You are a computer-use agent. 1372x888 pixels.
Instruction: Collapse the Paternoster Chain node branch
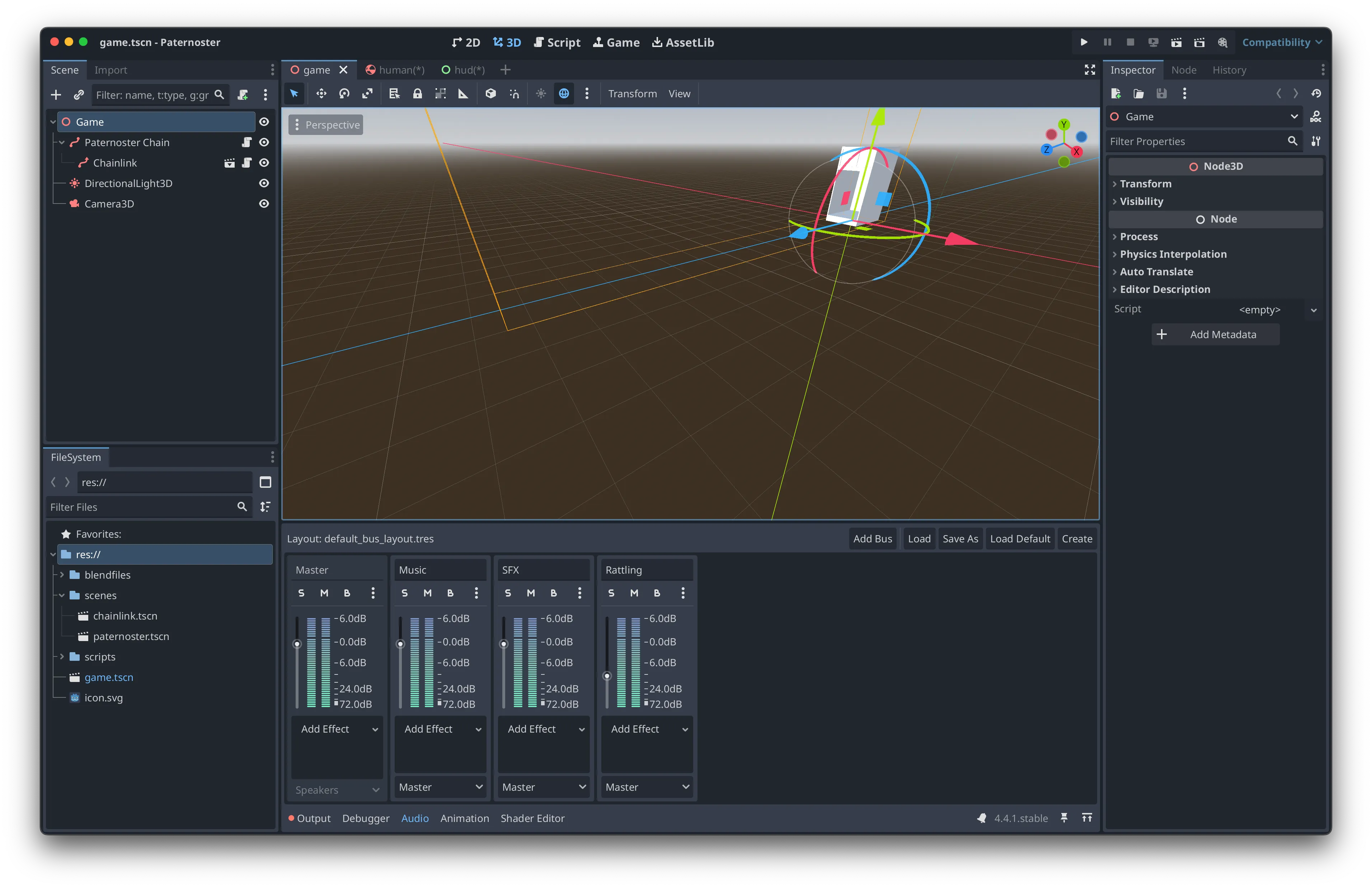point(62,142)
